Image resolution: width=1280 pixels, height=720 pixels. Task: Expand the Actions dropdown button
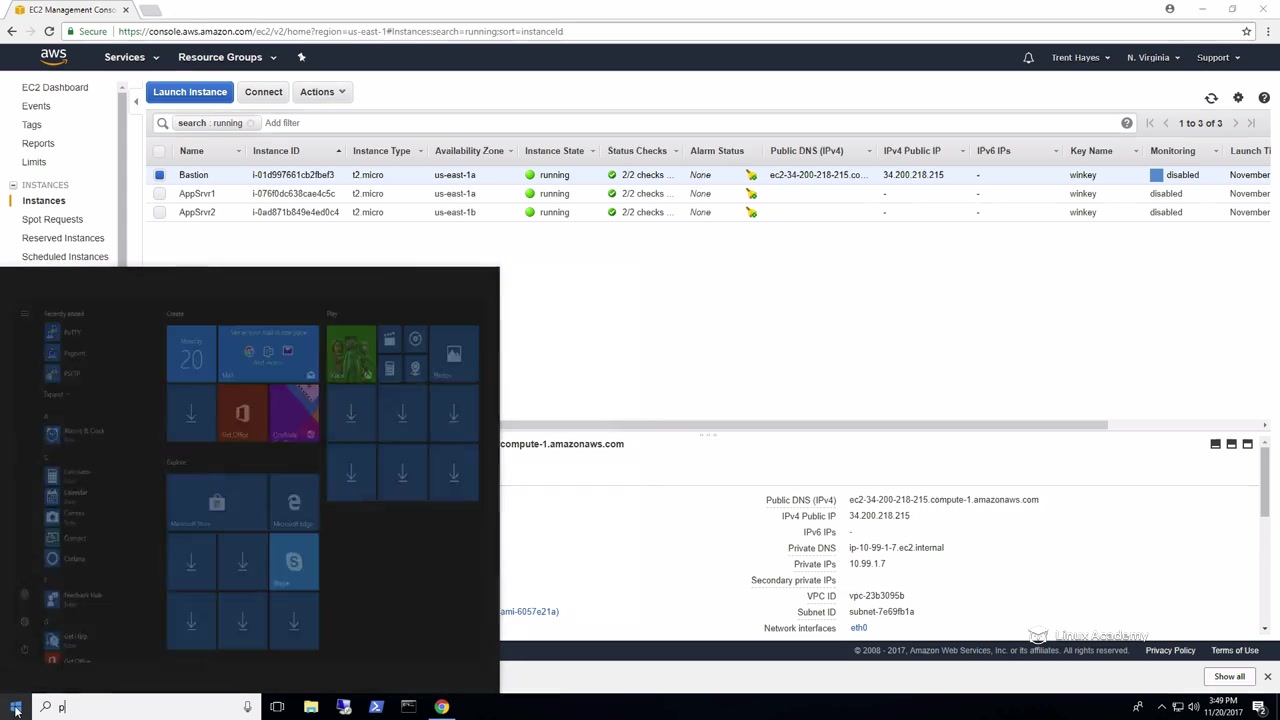coord(322,92)
